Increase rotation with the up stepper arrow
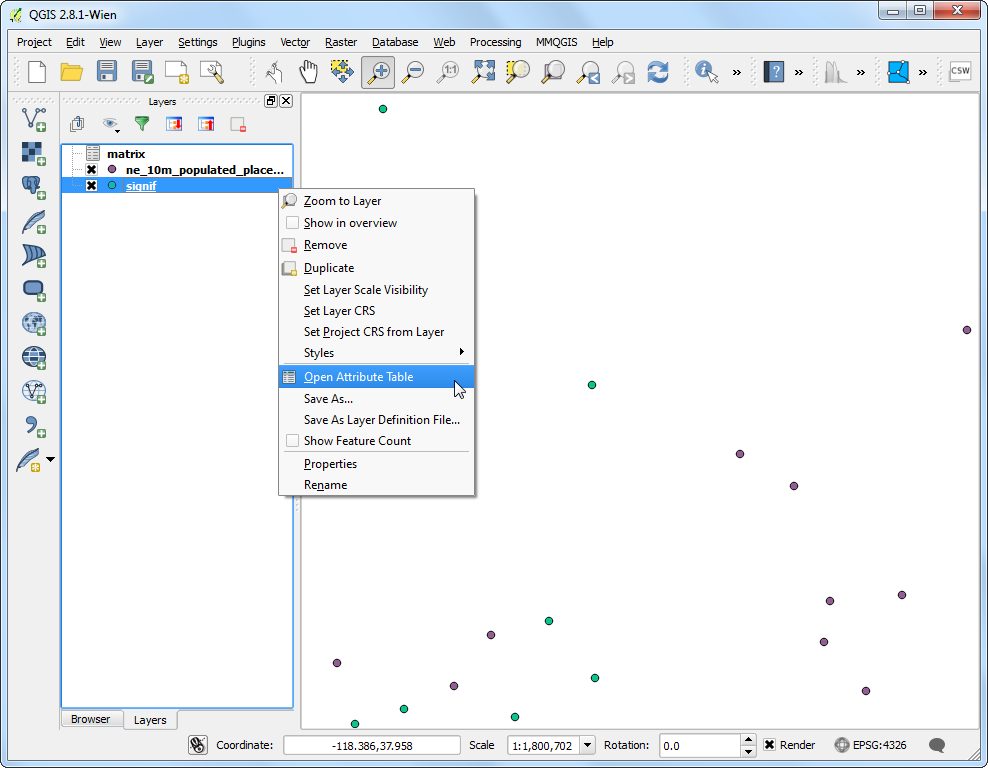 748,740
